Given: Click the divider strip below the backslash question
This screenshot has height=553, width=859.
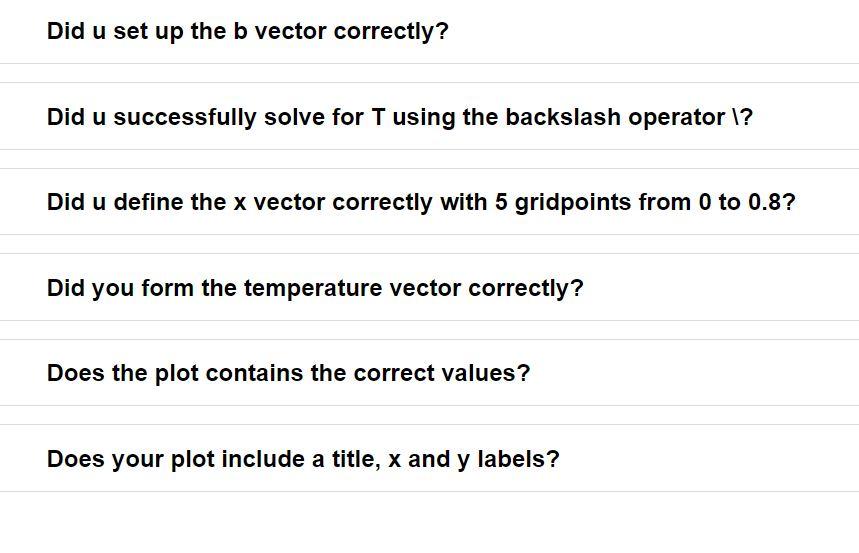Looking at the screenshot, I should [x=430, y=159].
